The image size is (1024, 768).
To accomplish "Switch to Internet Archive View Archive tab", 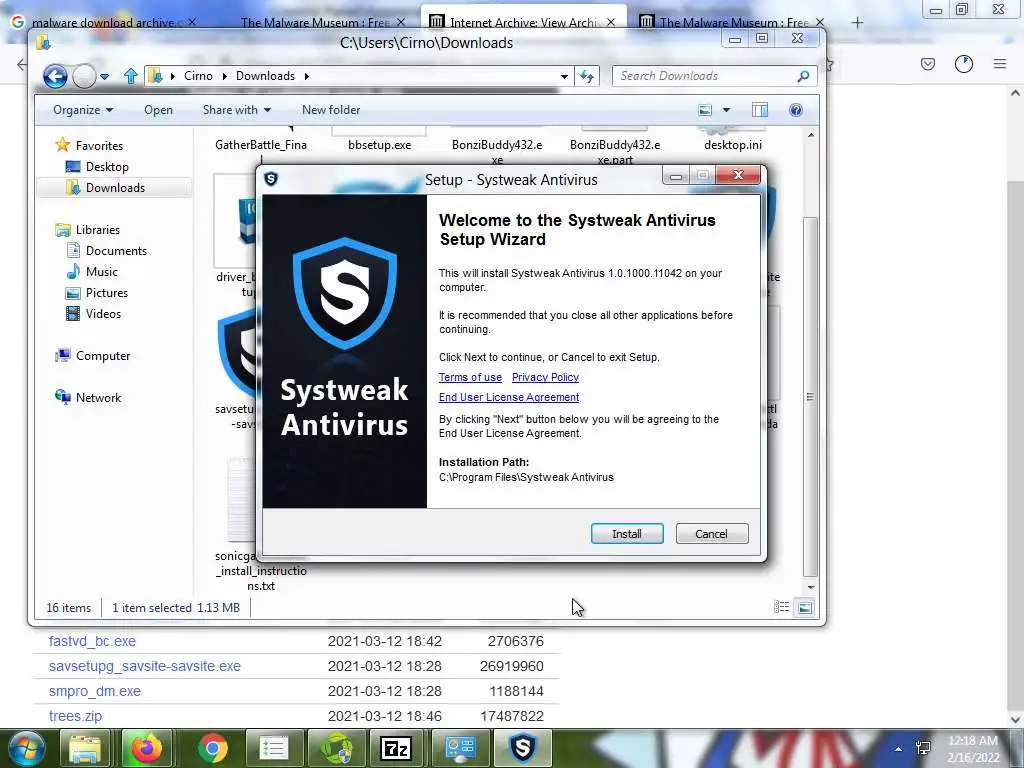I will (522, 22).
